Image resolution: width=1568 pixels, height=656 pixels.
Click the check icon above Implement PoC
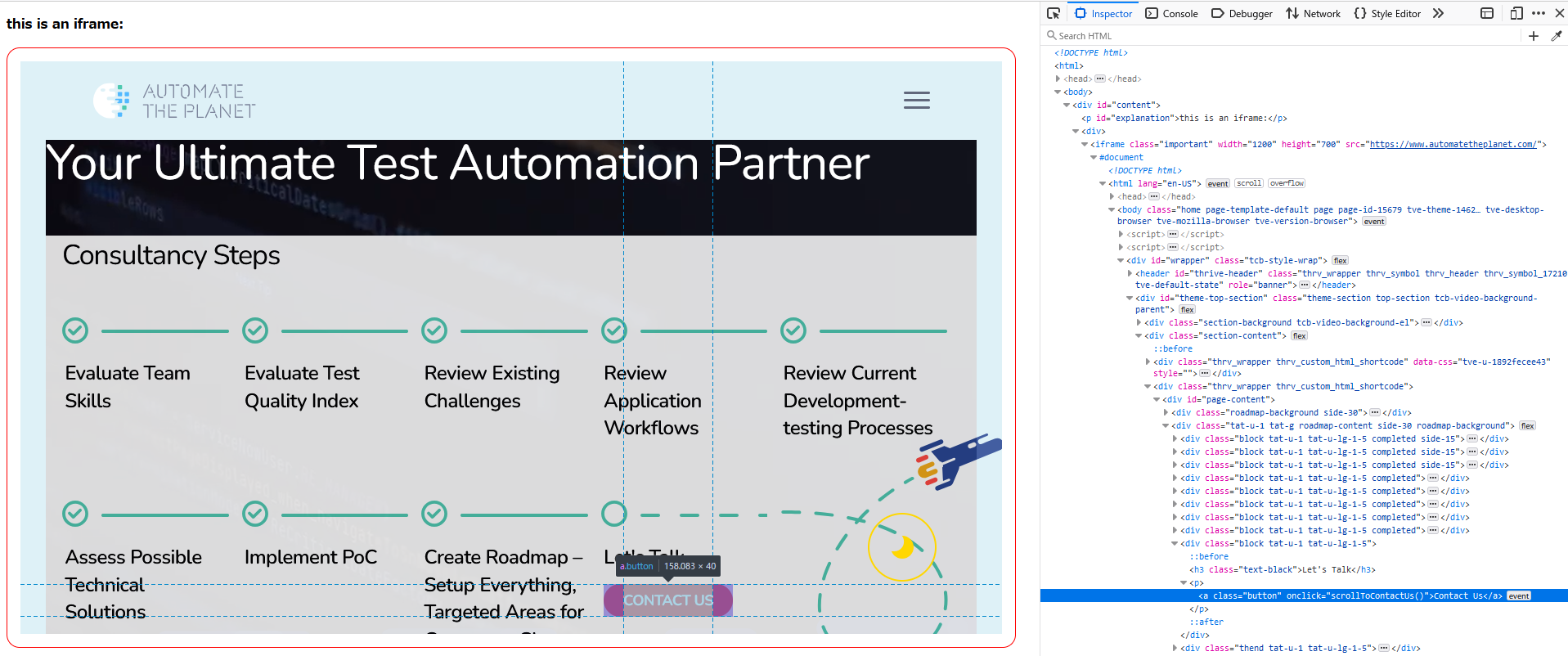255,514
